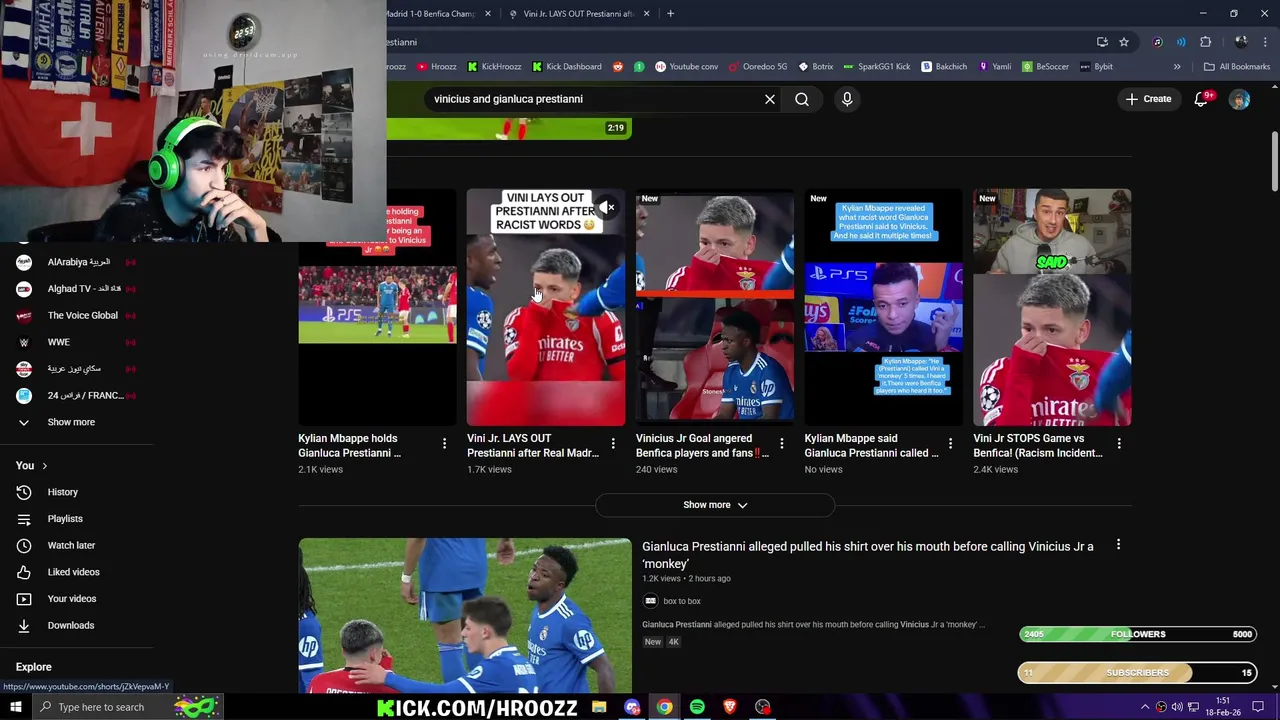Open options for Kylian Mbappe holds Short
This screenshot has width=1280, height=720.
(444, 443)
